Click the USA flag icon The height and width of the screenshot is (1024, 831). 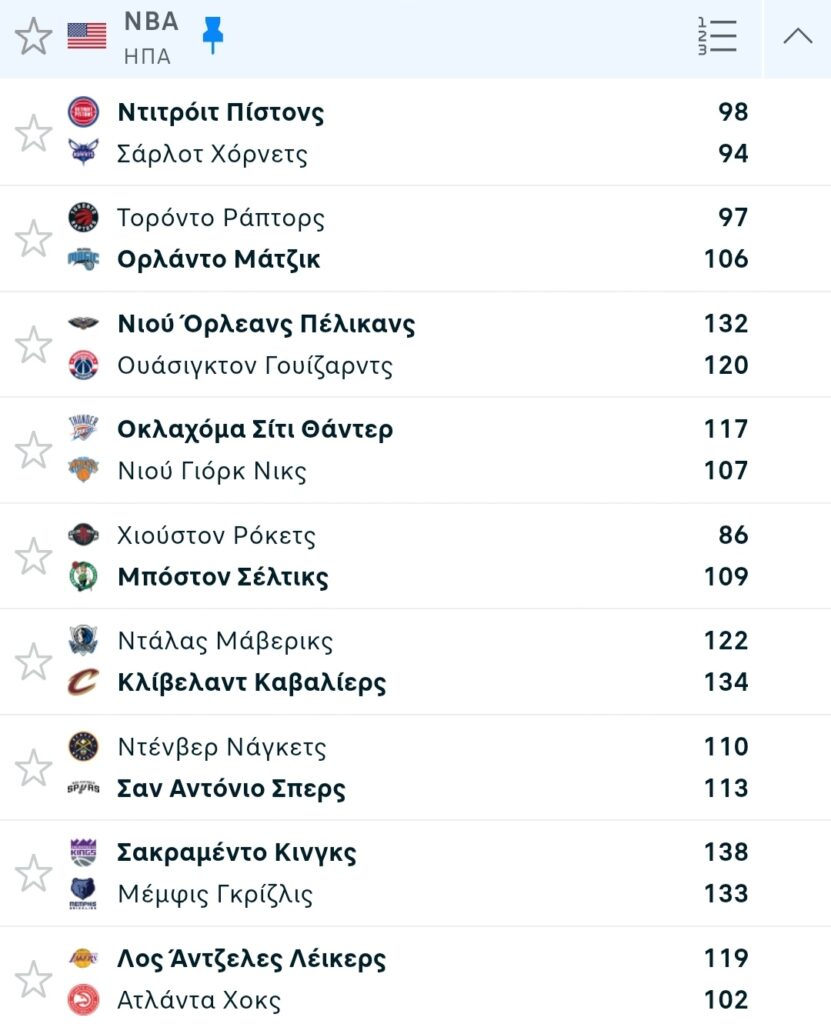click(87, 37)
